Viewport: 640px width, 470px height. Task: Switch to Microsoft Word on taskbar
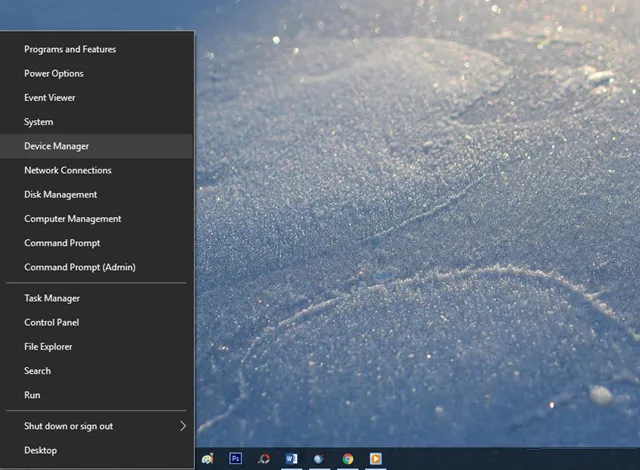[291, 459]
